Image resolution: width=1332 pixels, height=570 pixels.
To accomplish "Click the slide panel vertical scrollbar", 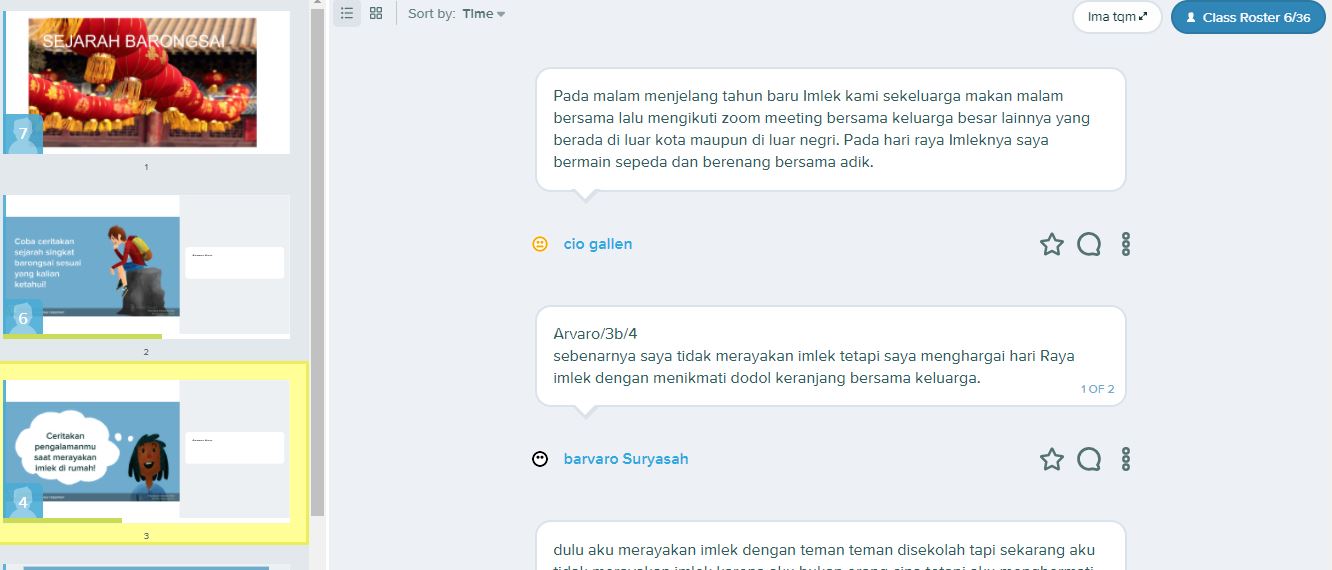I will [x=318, y=260].
